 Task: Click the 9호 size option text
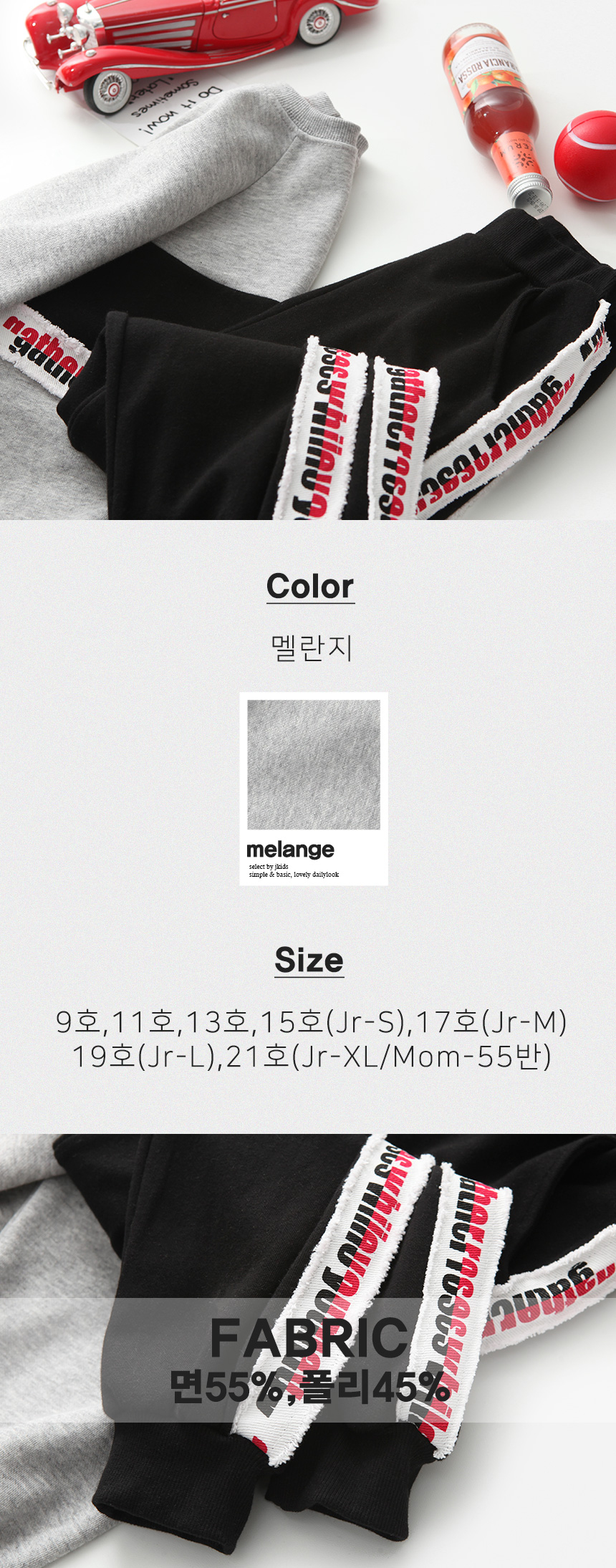79,1022
